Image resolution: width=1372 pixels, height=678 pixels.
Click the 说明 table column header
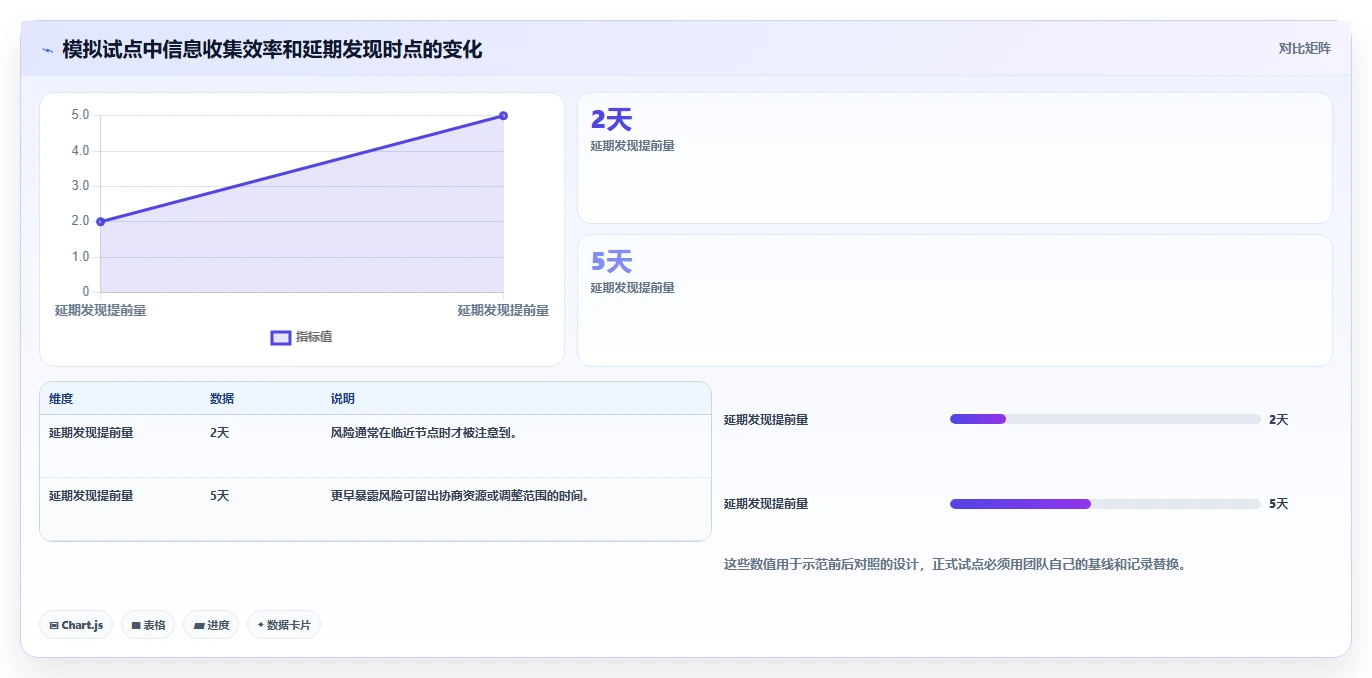click(343, 399)
